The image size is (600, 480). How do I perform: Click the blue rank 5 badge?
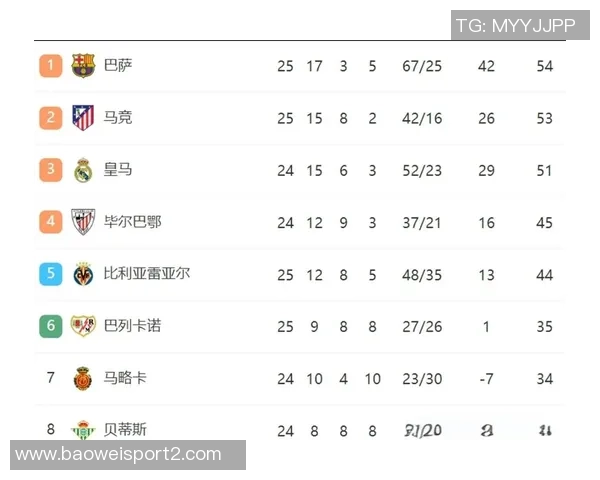[x=50, y=274]
